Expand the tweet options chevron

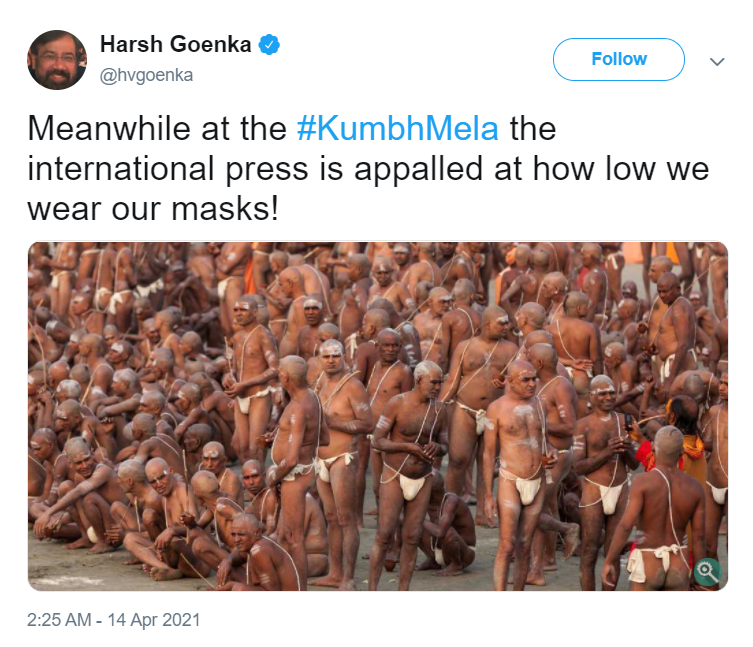tap(716, 61)
